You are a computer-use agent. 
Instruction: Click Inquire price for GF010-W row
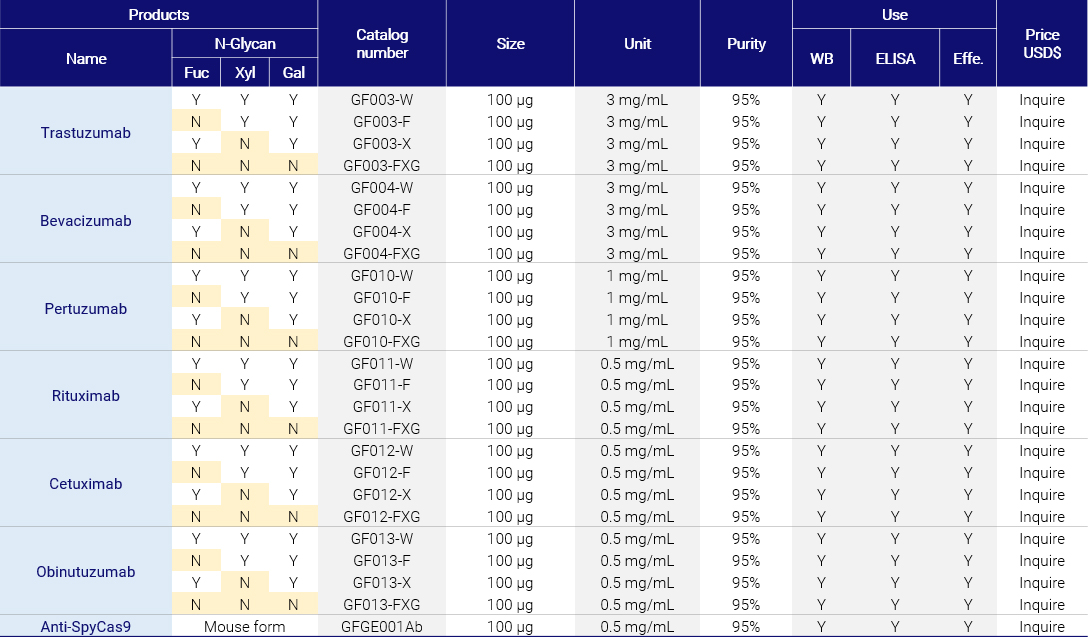pos(1042,276)
